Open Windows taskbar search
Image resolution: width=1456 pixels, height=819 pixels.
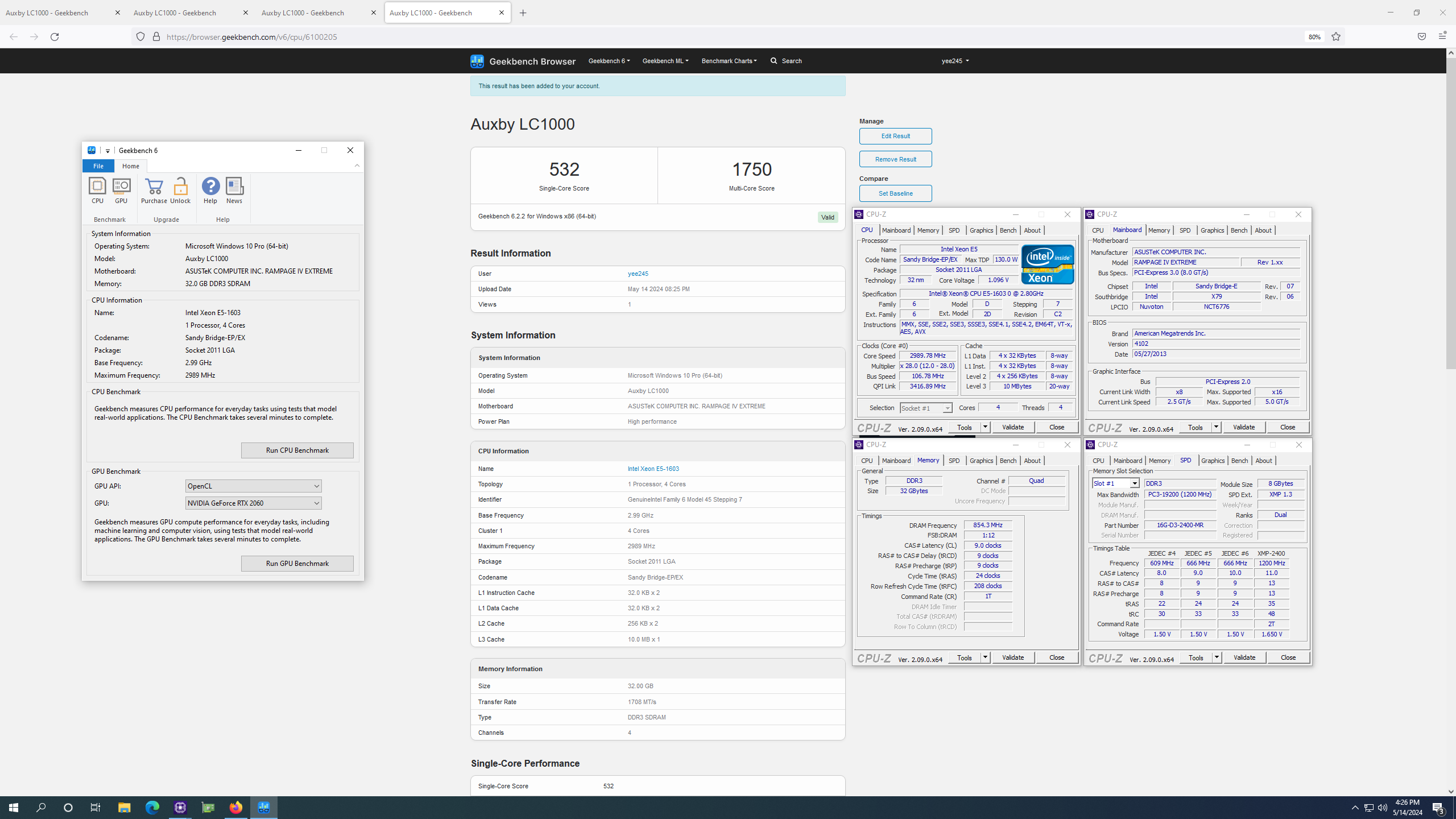41,807
